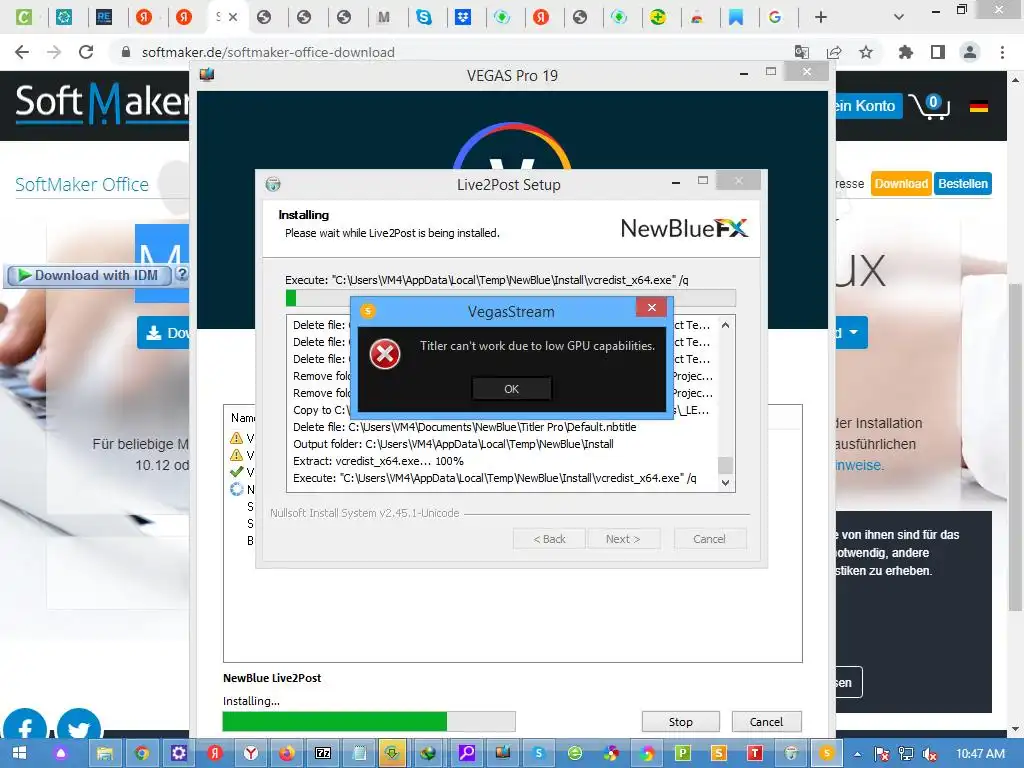Click the NewBlue Live2Post installing progress bar
1024x768 pixels.
[x=369, y=722]
